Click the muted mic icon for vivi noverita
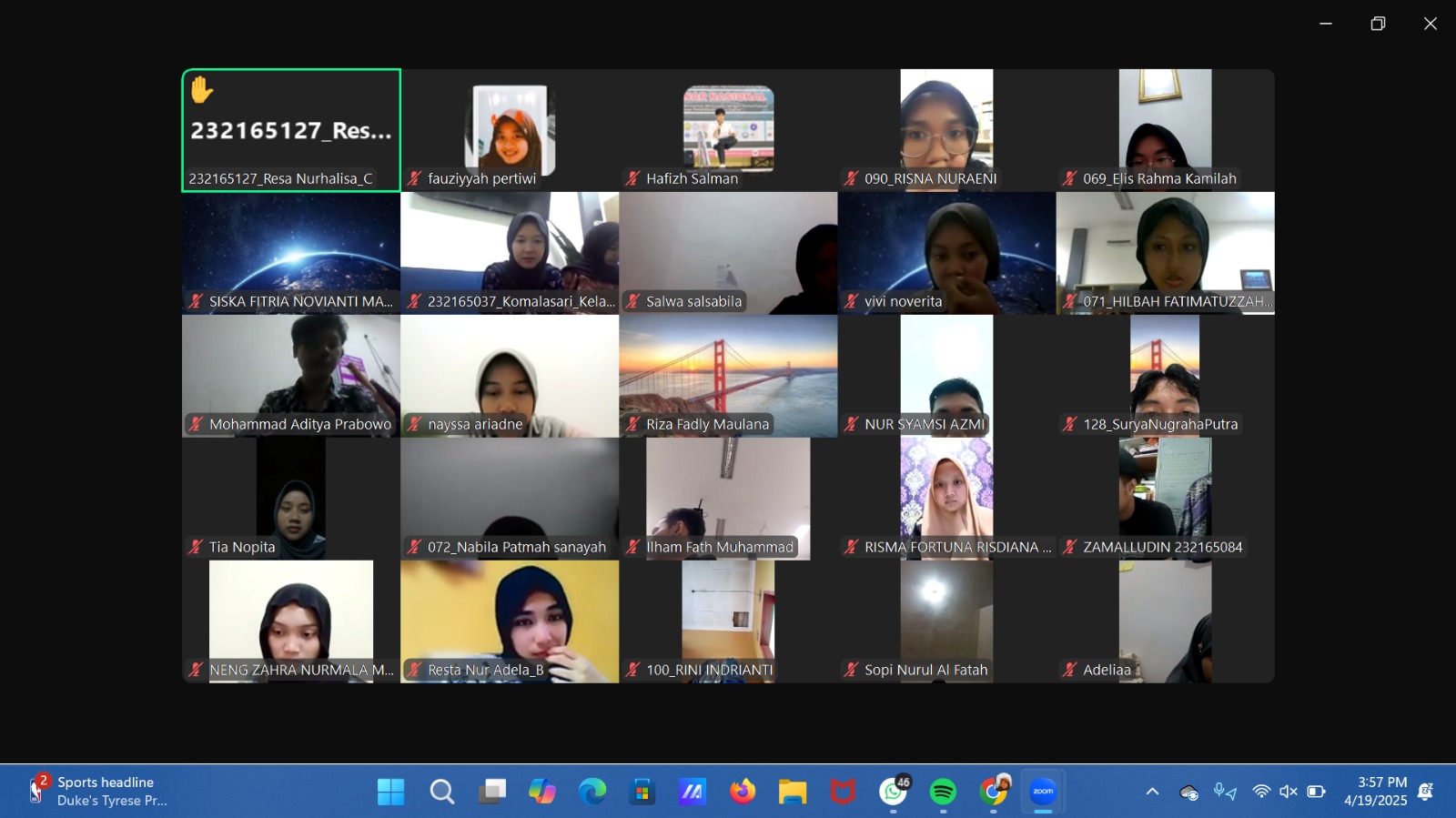1456x818 pixels. coord(852,301)
